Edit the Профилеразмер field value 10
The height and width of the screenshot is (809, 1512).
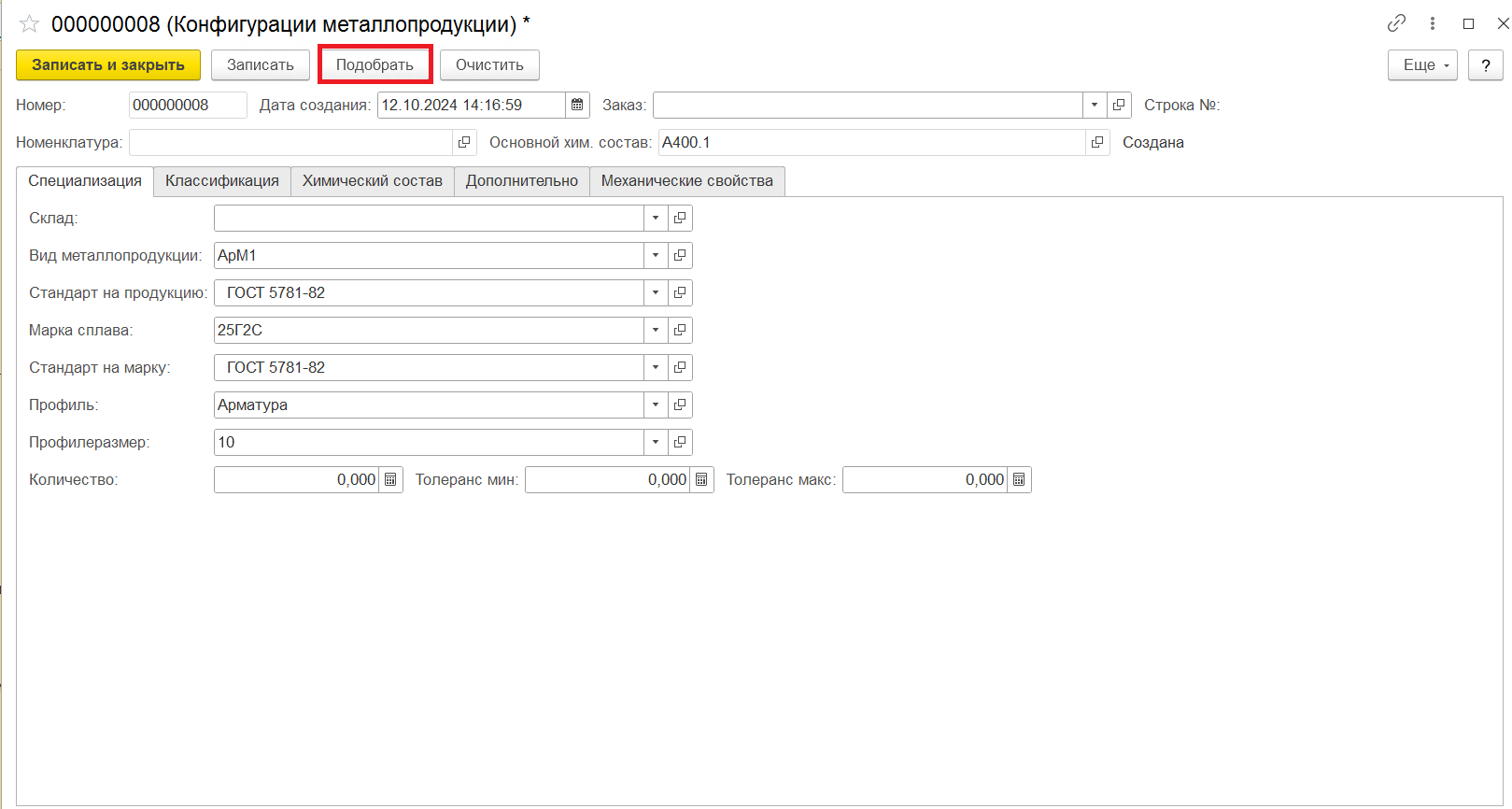point(429,442)
